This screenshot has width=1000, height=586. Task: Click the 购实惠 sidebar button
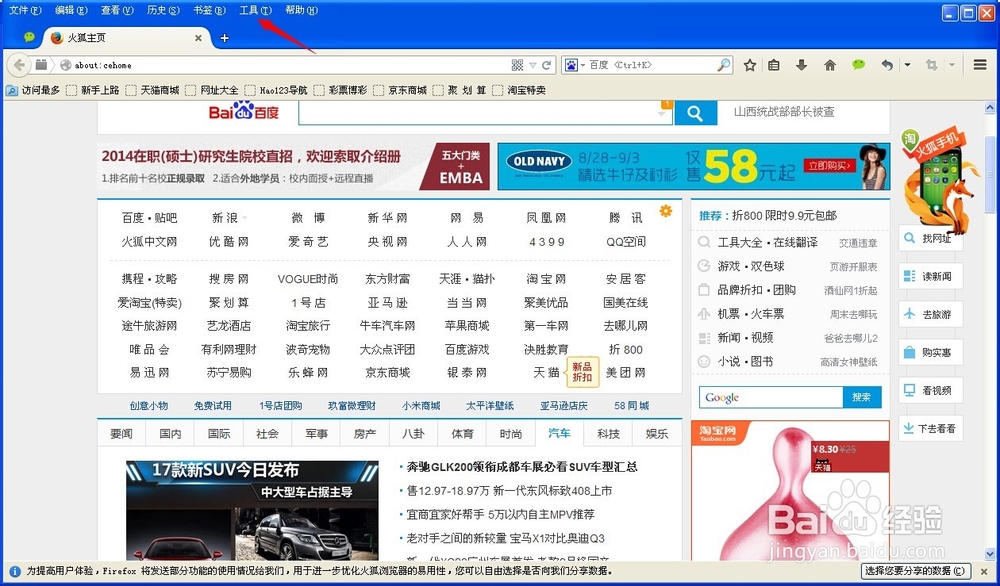[930, 352]
